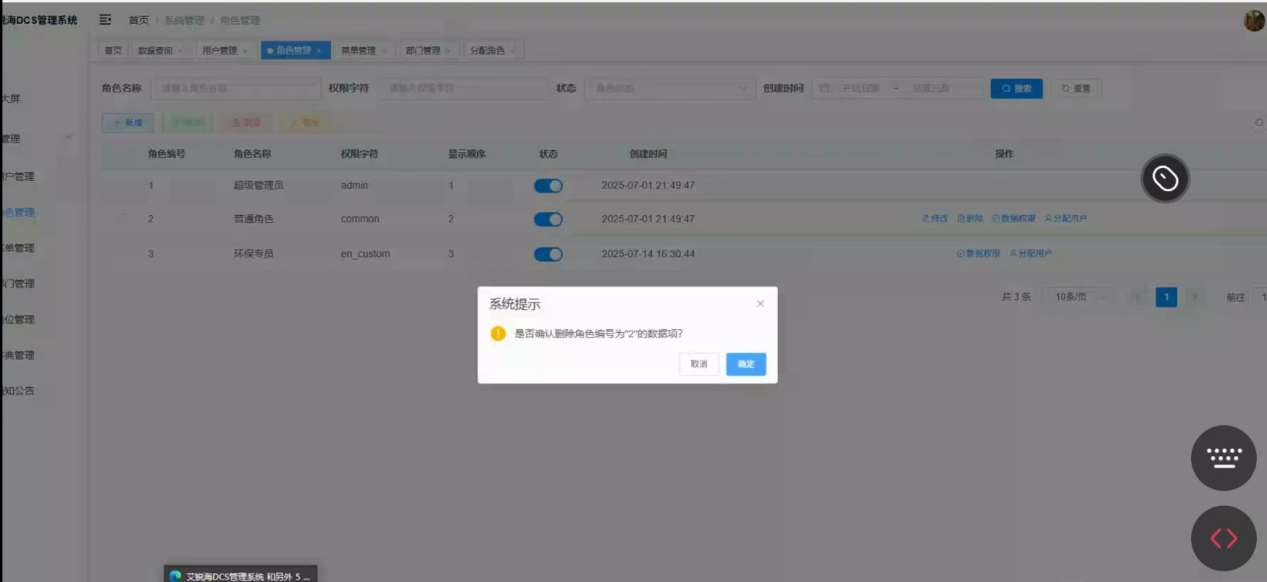Click 删除 link in 普通角色 row

coord(970,218)
